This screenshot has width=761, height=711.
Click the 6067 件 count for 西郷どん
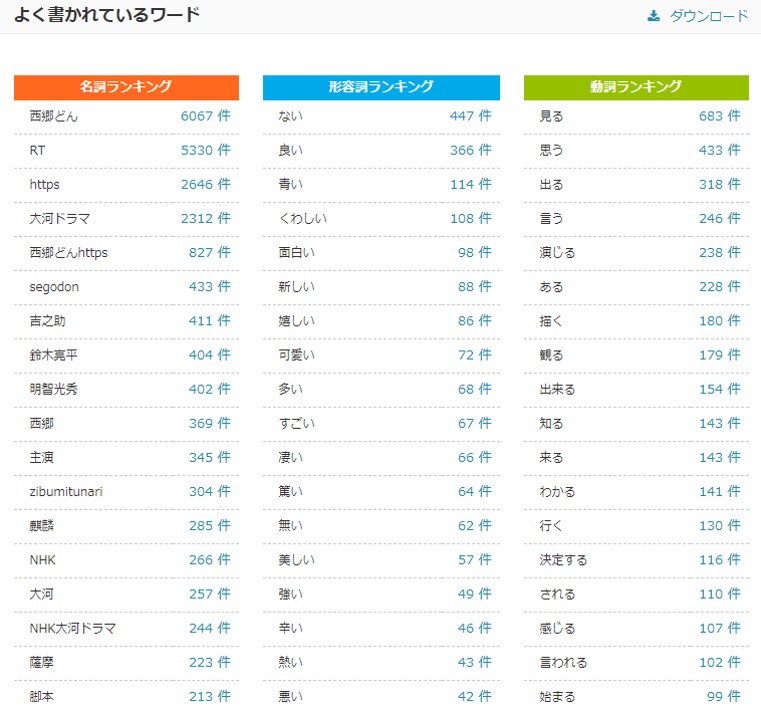point(205,116)
